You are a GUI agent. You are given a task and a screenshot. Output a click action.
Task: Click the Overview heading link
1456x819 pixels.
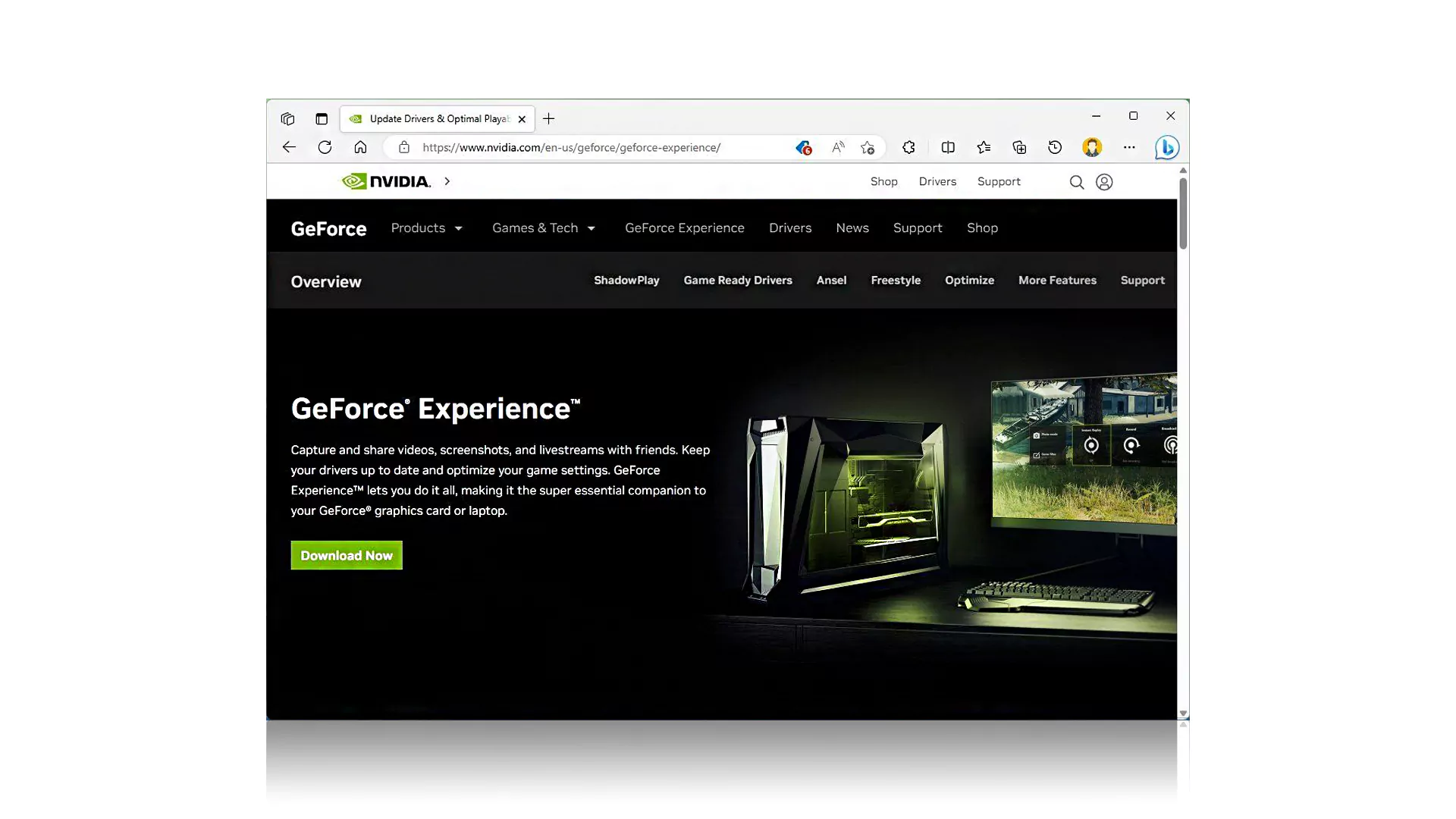point(326,282)
